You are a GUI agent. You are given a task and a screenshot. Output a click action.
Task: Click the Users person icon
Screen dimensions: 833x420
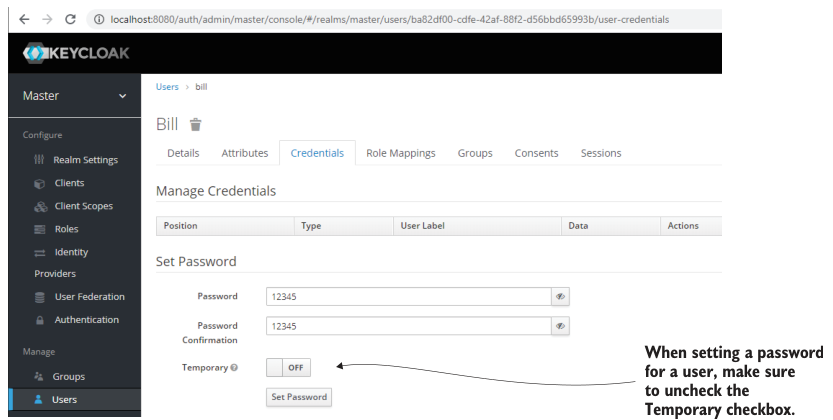[38, 399]
